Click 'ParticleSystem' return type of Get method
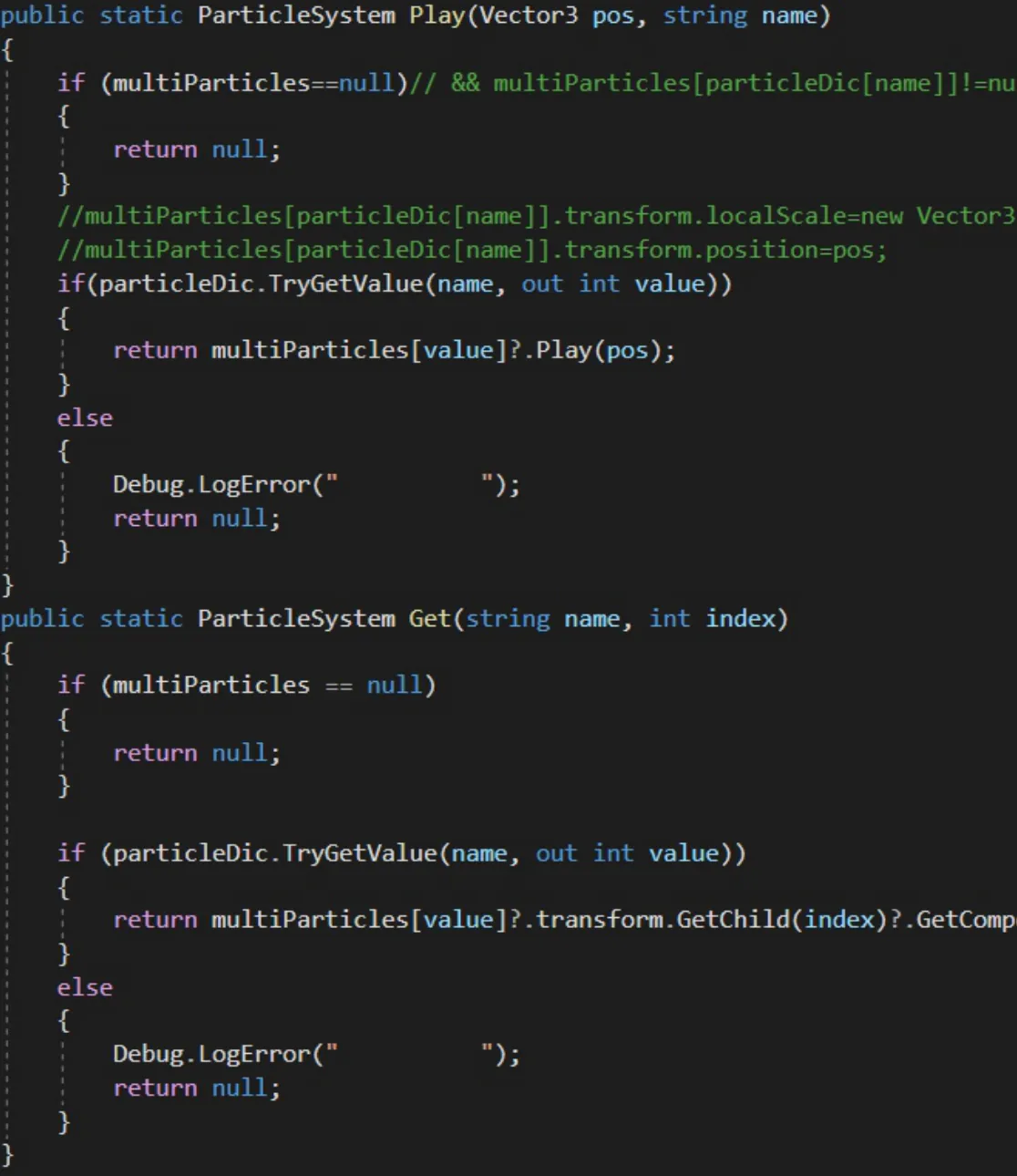The width and height of the screenshot is (1017, 1176). [296, 619]
